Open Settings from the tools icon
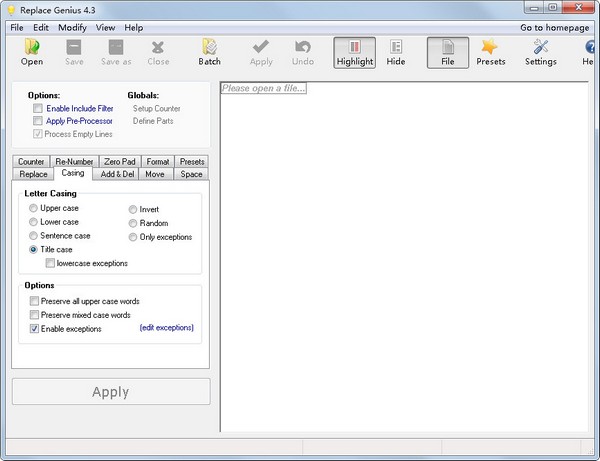The height and width of the screenshot is (461, 600). (541, 52)
